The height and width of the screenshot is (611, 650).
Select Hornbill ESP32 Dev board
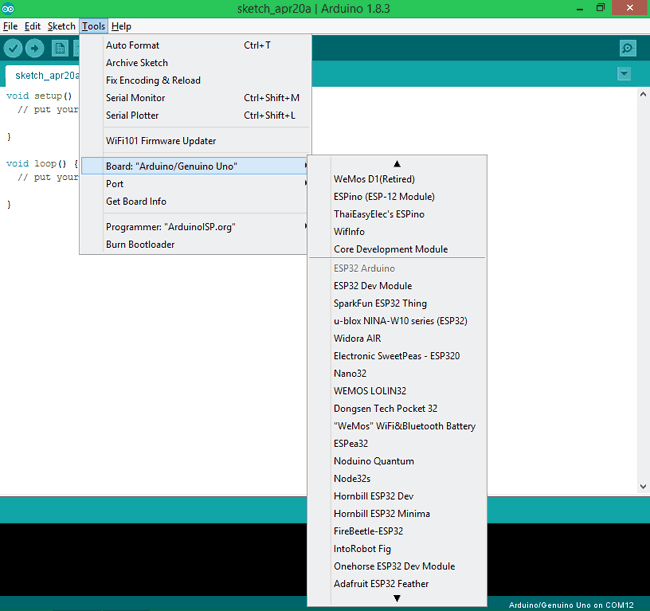point(397,496)
